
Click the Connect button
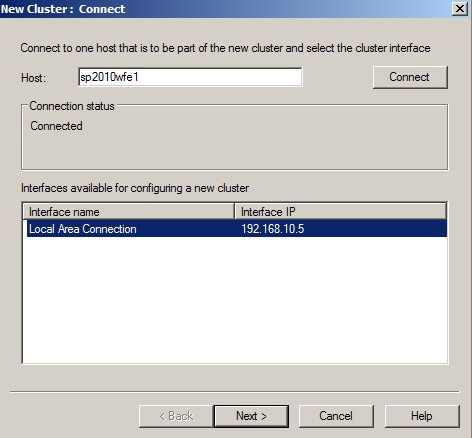[410, 77]
